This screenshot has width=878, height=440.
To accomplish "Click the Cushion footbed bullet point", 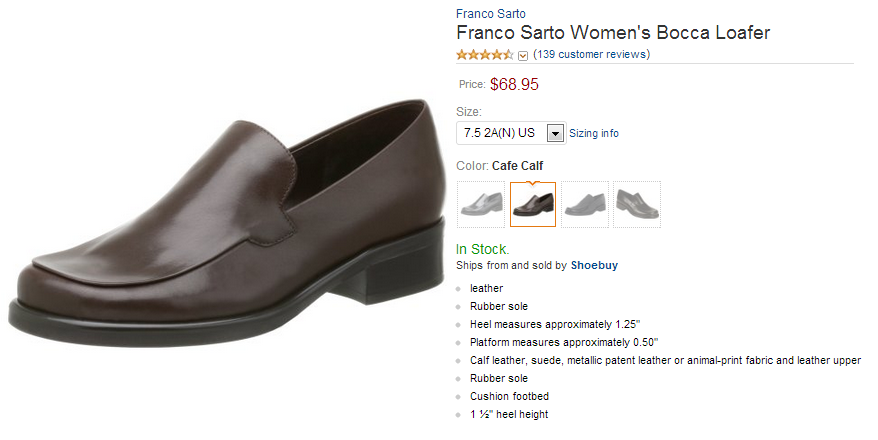I will pos(512,396).
